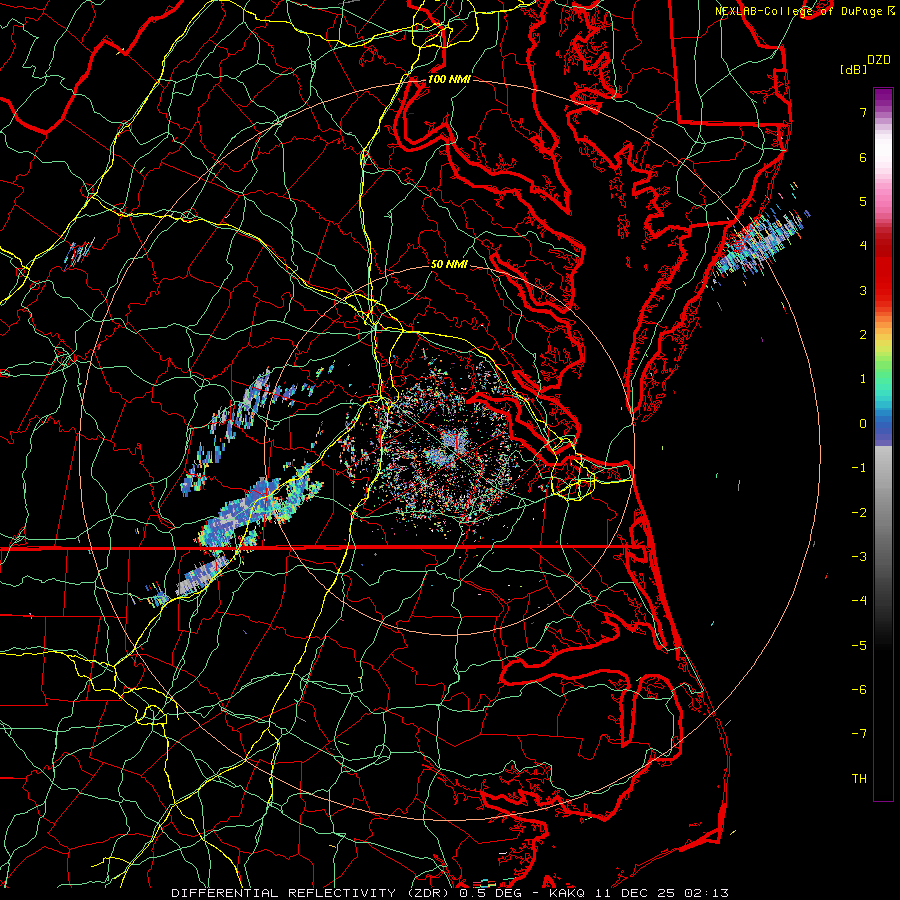
Task: Click the '6' value on the color scale
Action: click(x=863, y=157)
